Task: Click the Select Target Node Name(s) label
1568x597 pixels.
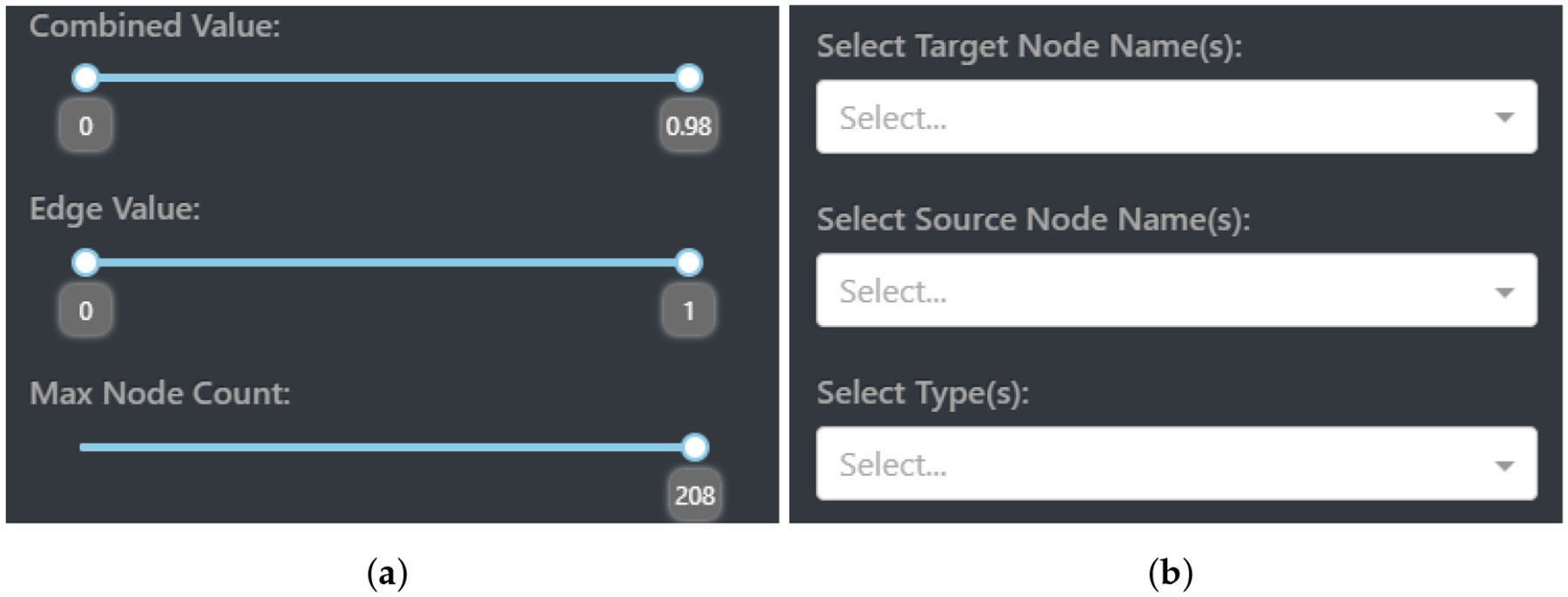Action: [1029, 46]
